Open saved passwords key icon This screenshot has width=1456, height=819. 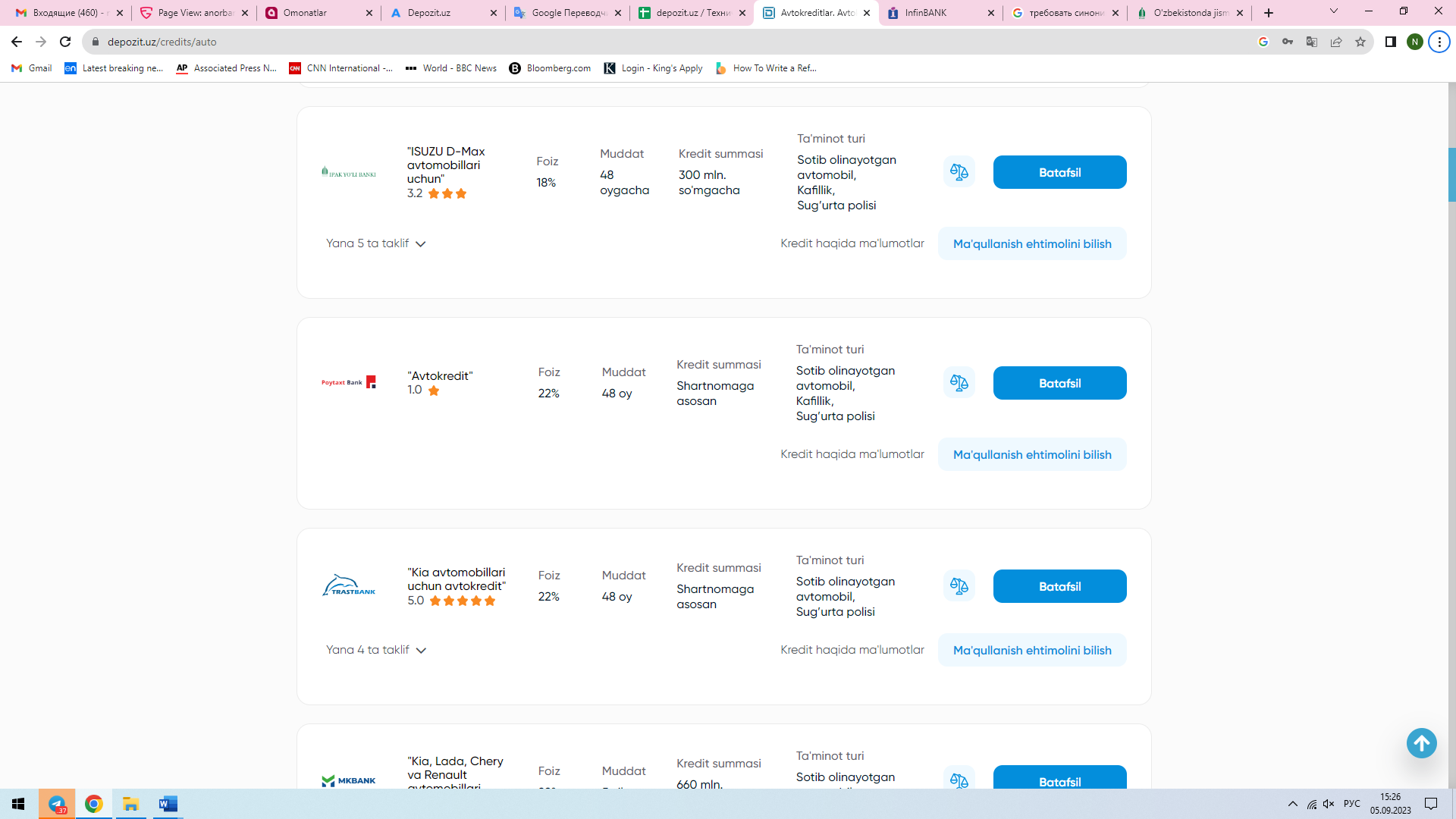point(1288,42)
